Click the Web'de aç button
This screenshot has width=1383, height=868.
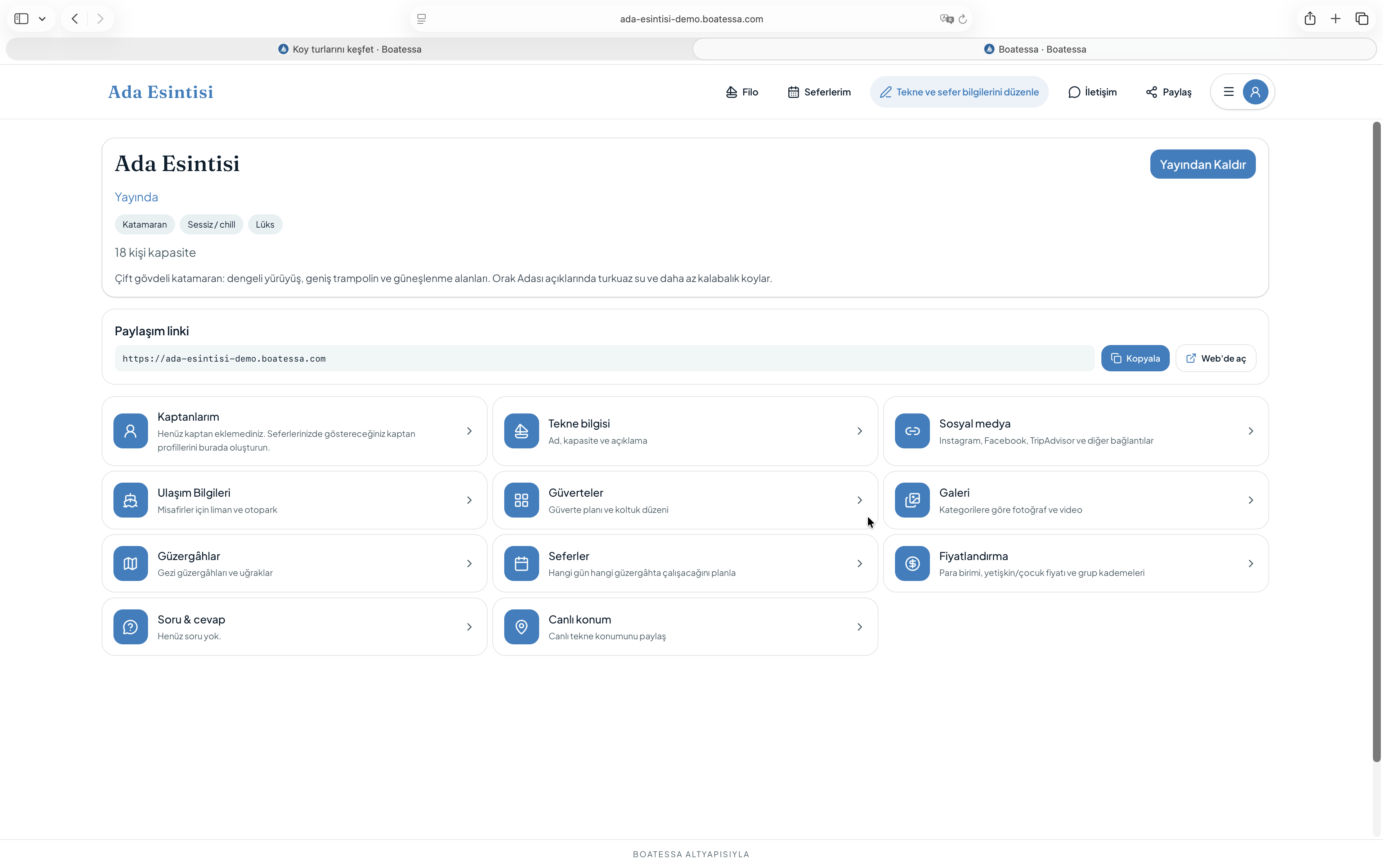pos(1216,358)
